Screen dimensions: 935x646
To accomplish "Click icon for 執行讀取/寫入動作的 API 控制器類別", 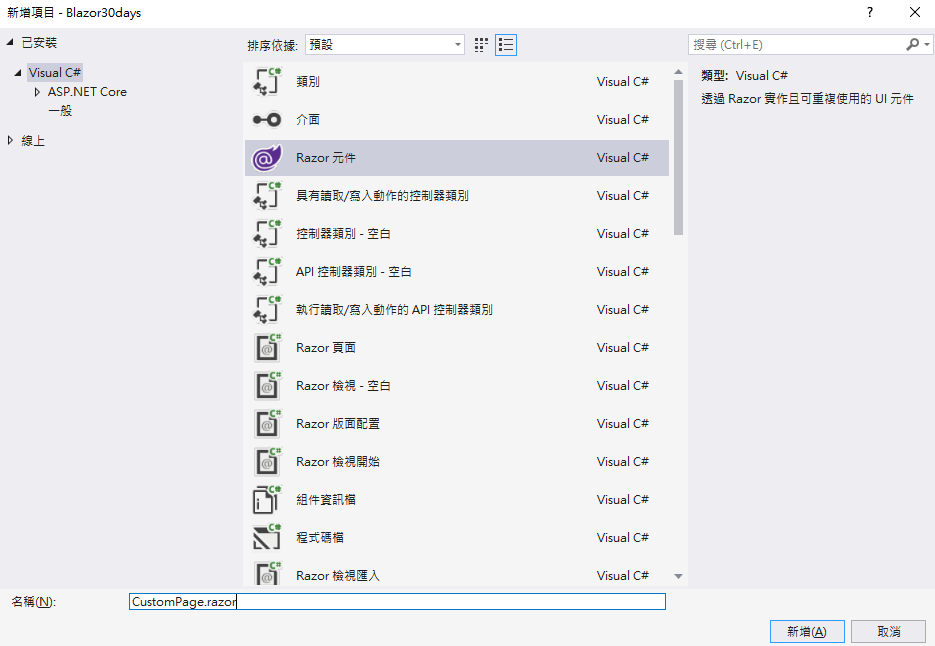I will coord(267,310).
